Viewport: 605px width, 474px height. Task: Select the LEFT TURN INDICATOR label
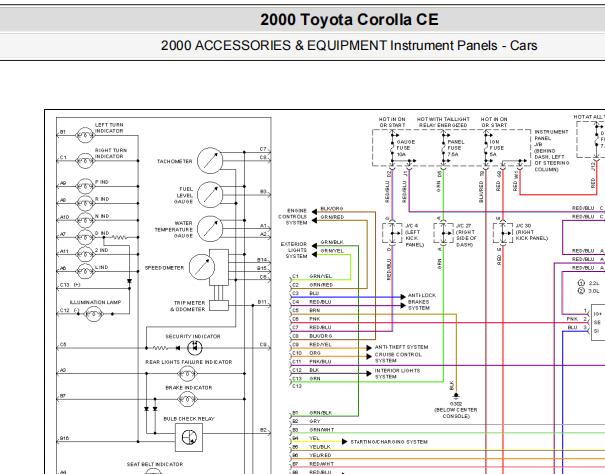[x=109, y=128]
